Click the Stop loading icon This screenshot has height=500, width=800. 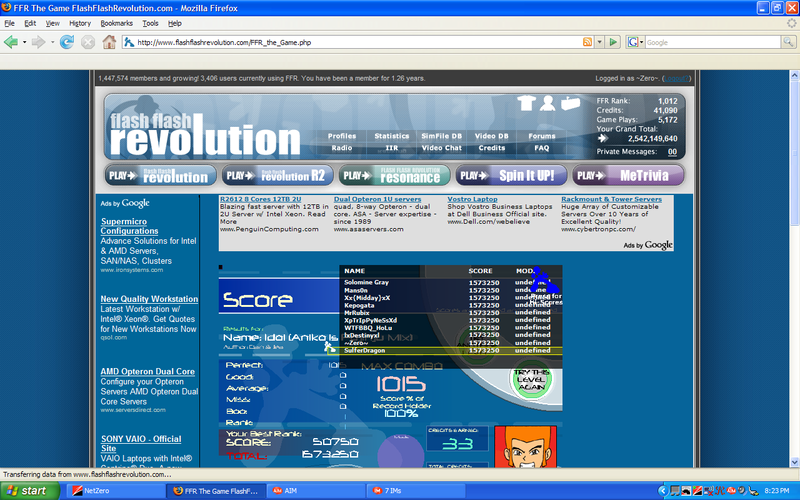[88, 42]
